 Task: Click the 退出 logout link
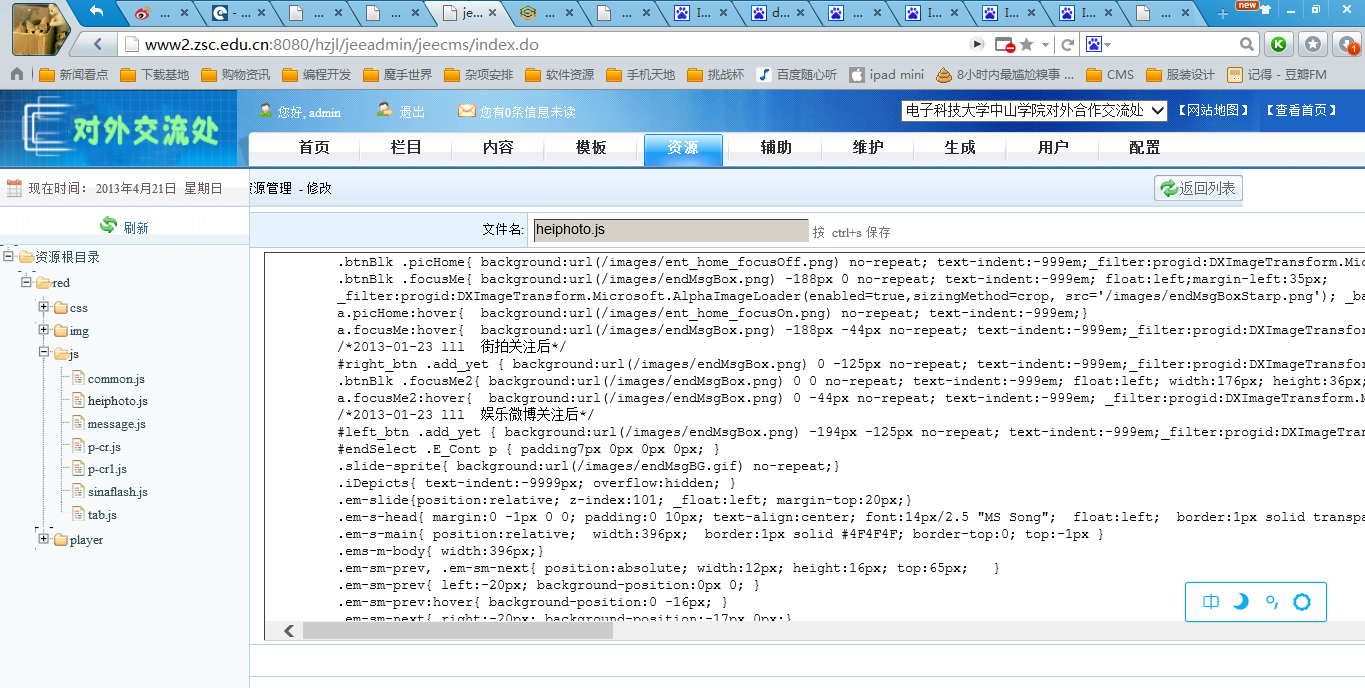click(x=412, y=112)
